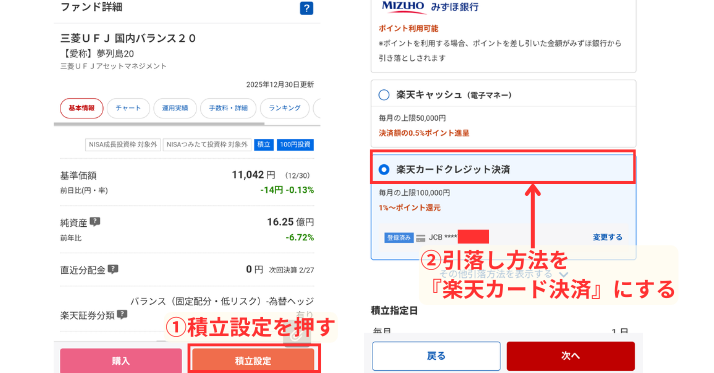Tap the orange 積立設定 button
The width and height of the screenshot is (714, 373).
[x=253, y=361]
